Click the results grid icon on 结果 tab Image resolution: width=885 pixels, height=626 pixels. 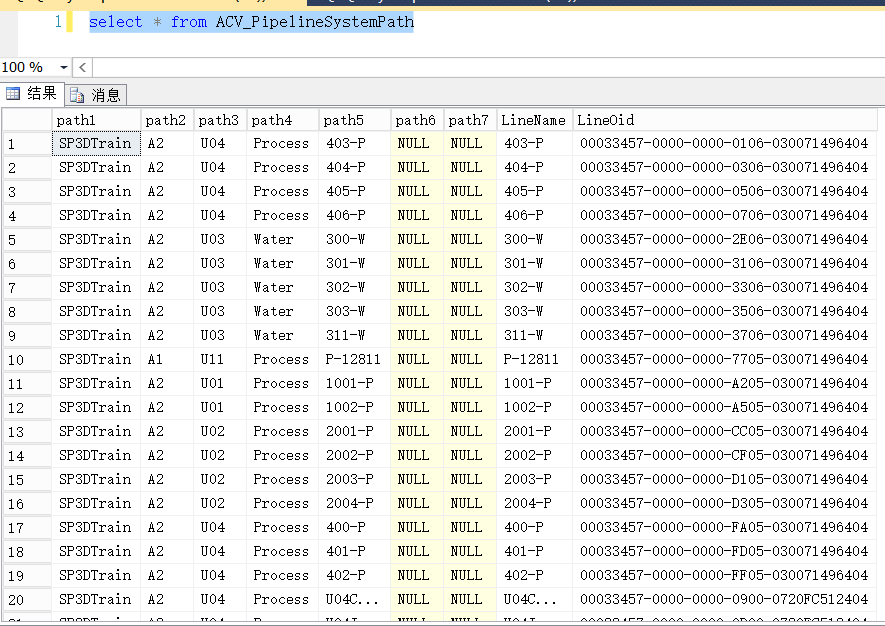point(13,94)
